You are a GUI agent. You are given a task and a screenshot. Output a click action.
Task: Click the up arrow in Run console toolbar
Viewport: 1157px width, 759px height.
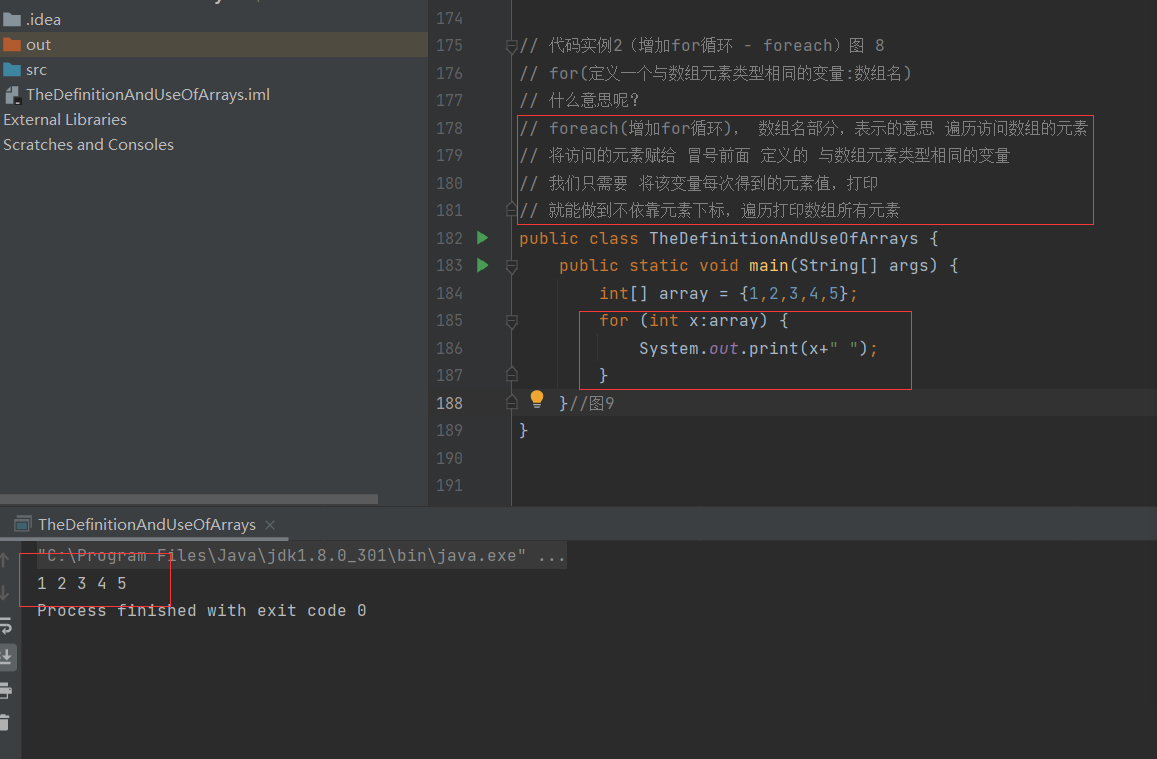tap(4, 561)
